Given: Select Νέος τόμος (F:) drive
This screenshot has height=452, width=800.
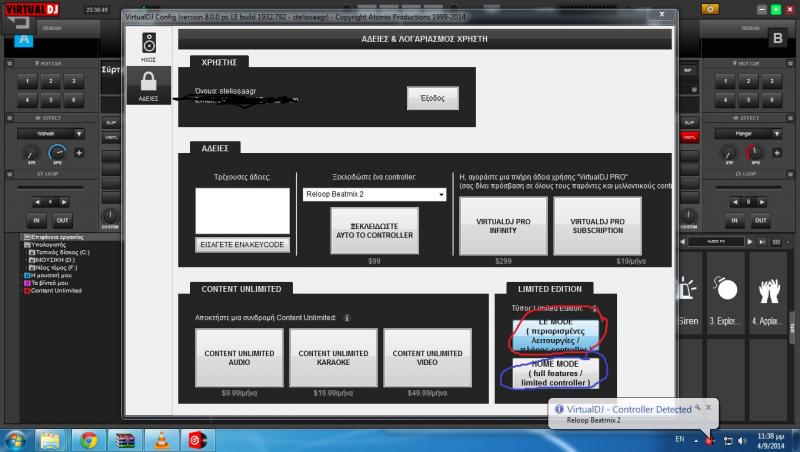Looking at the screenshot, I should (53, 268).
